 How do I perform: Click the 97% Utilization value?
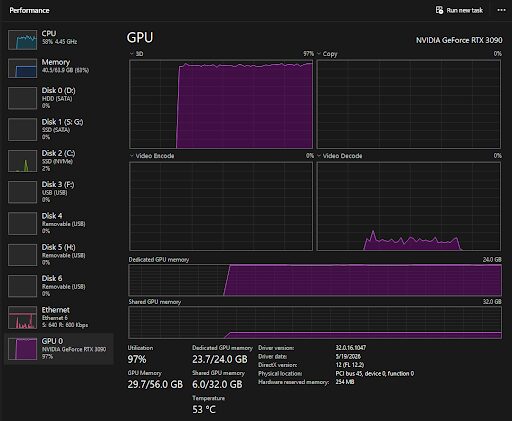137,359
